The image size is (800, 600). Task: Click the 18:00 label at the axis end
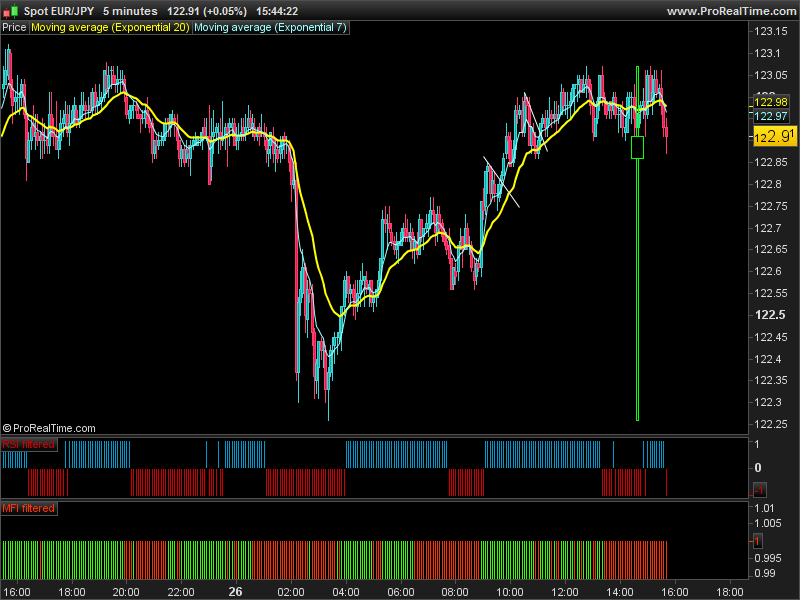[730, 592]
